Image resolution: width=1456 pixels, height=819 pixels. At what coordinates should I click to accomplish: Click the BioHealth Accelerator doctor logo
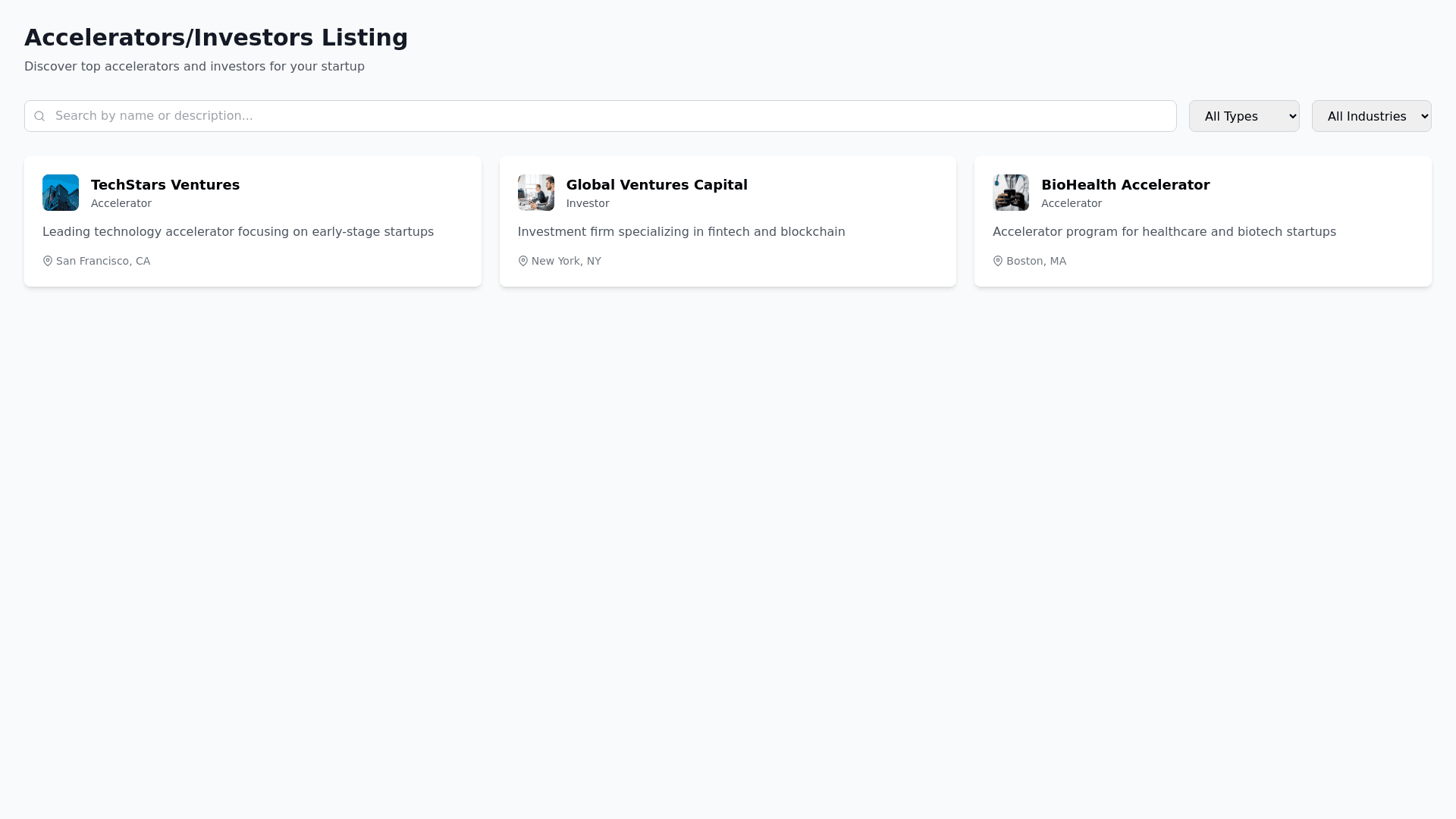(x=1010, y=193)
